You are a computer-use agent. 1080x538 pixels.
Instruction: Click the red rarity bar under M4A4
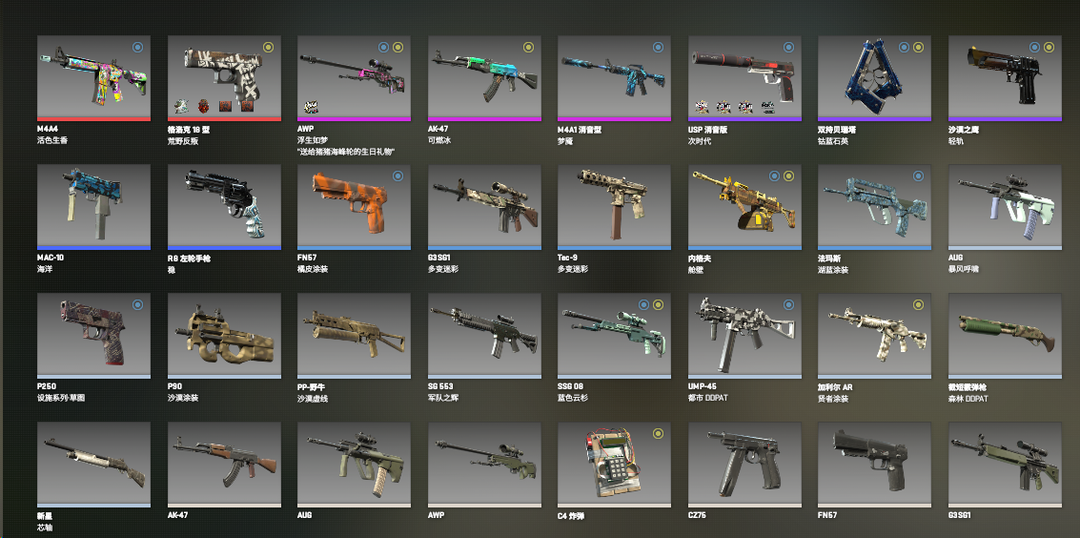[94, 119]
